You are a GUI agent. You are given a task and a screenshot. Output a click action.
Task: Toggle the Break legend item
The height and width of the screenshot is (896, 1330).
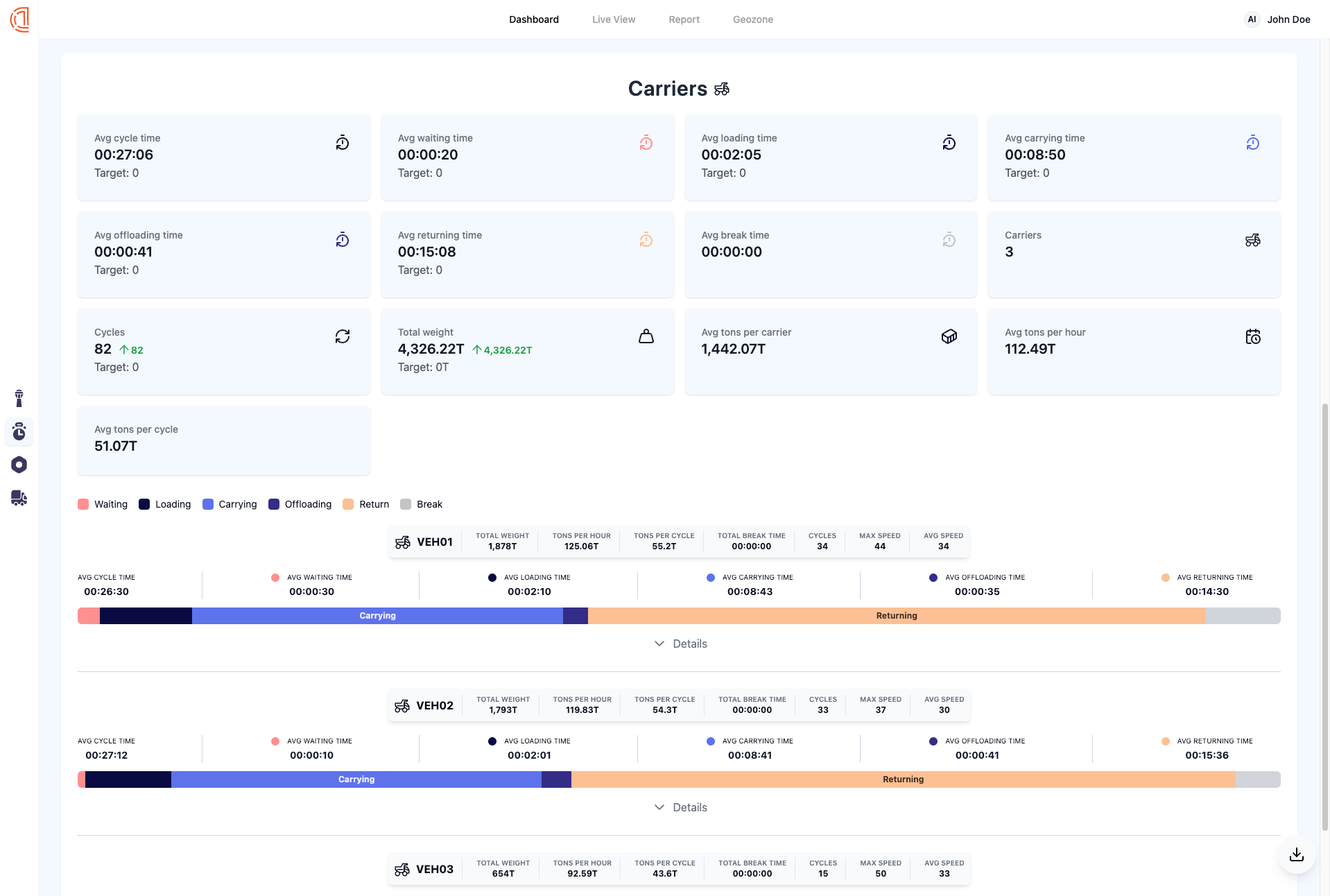(x=422, y=504)
